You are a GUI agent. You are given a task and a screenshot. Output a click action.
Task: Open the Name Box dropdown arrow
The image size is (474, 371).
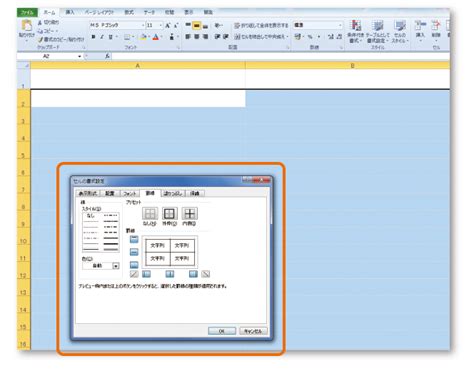click(x=80, y=56)
